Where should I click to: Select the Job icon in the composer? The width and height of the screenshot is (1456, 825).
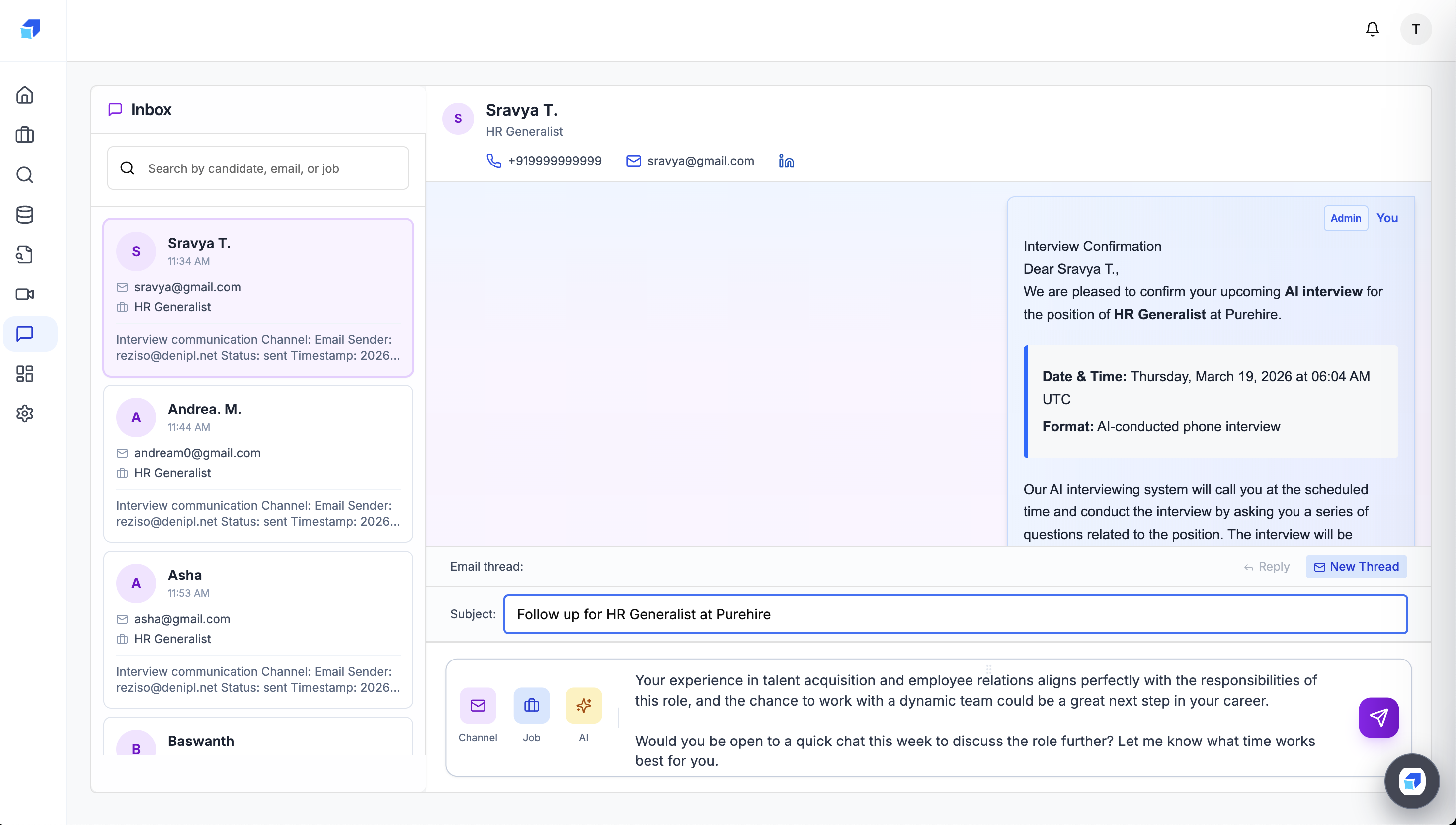pos(531,705)
